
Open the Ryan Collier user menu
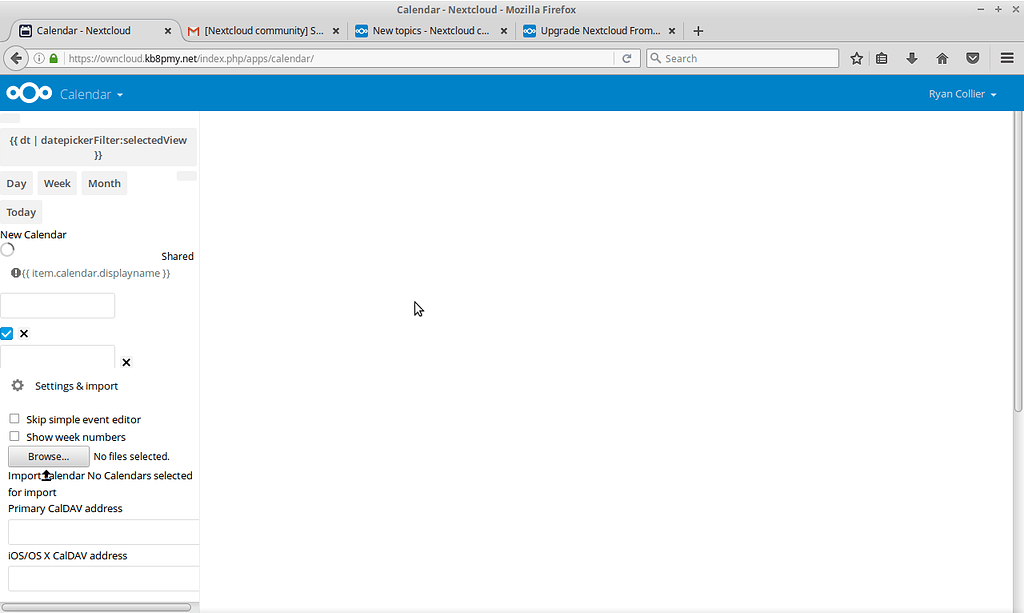click(962, 94)
